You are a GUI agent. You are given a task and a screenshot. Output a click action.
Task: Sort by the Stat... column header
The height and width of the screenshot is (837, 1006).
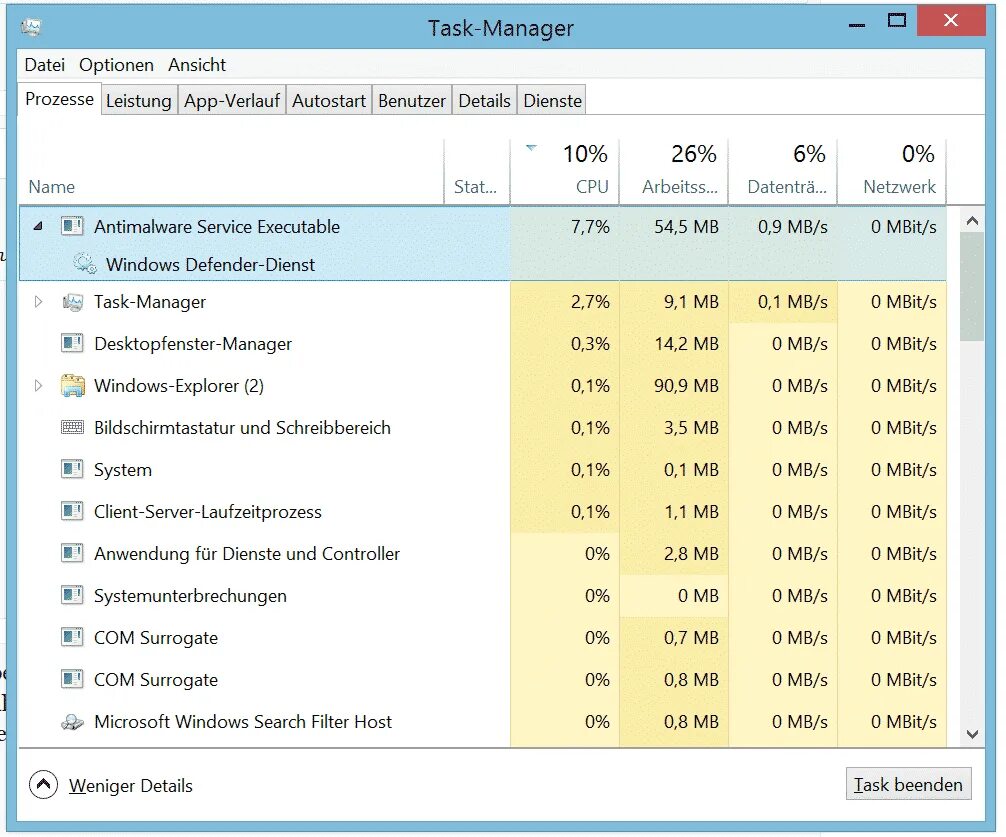(477, 172)
